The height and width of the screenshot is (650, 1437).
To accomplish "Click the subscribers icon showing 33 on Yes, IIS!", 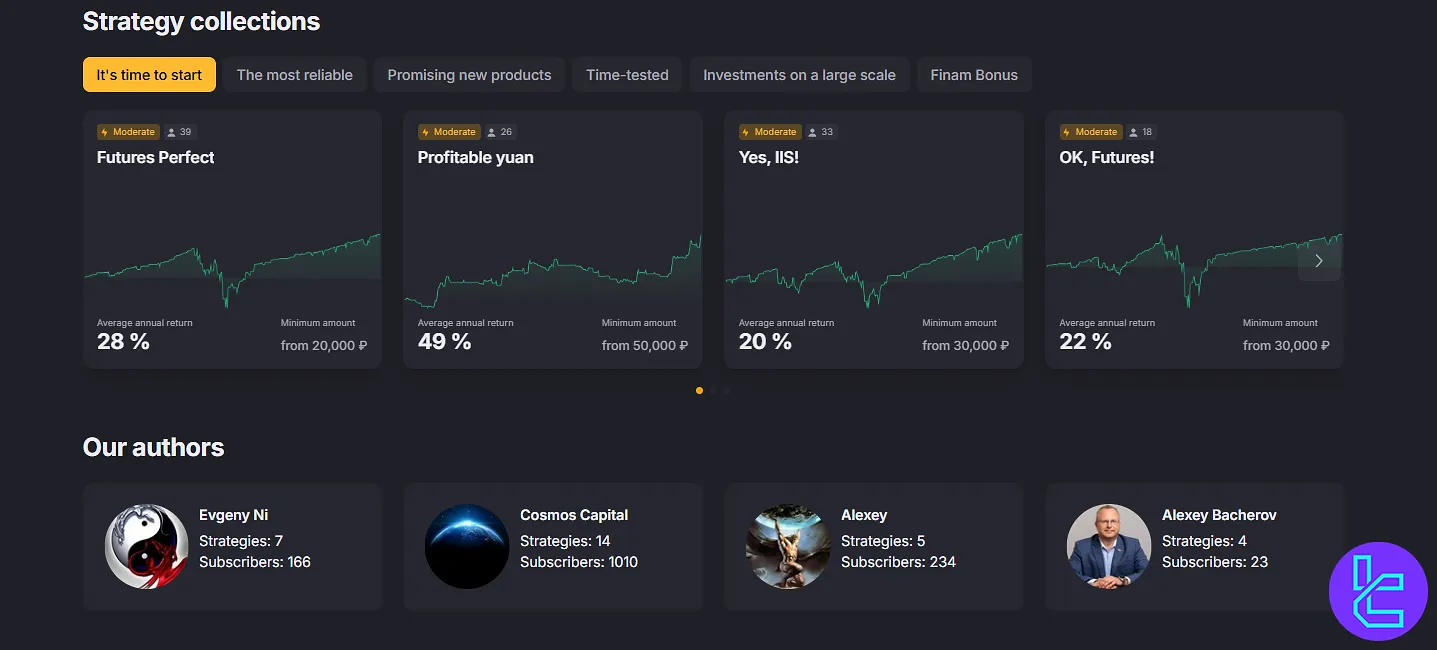I will pos(813,131).
